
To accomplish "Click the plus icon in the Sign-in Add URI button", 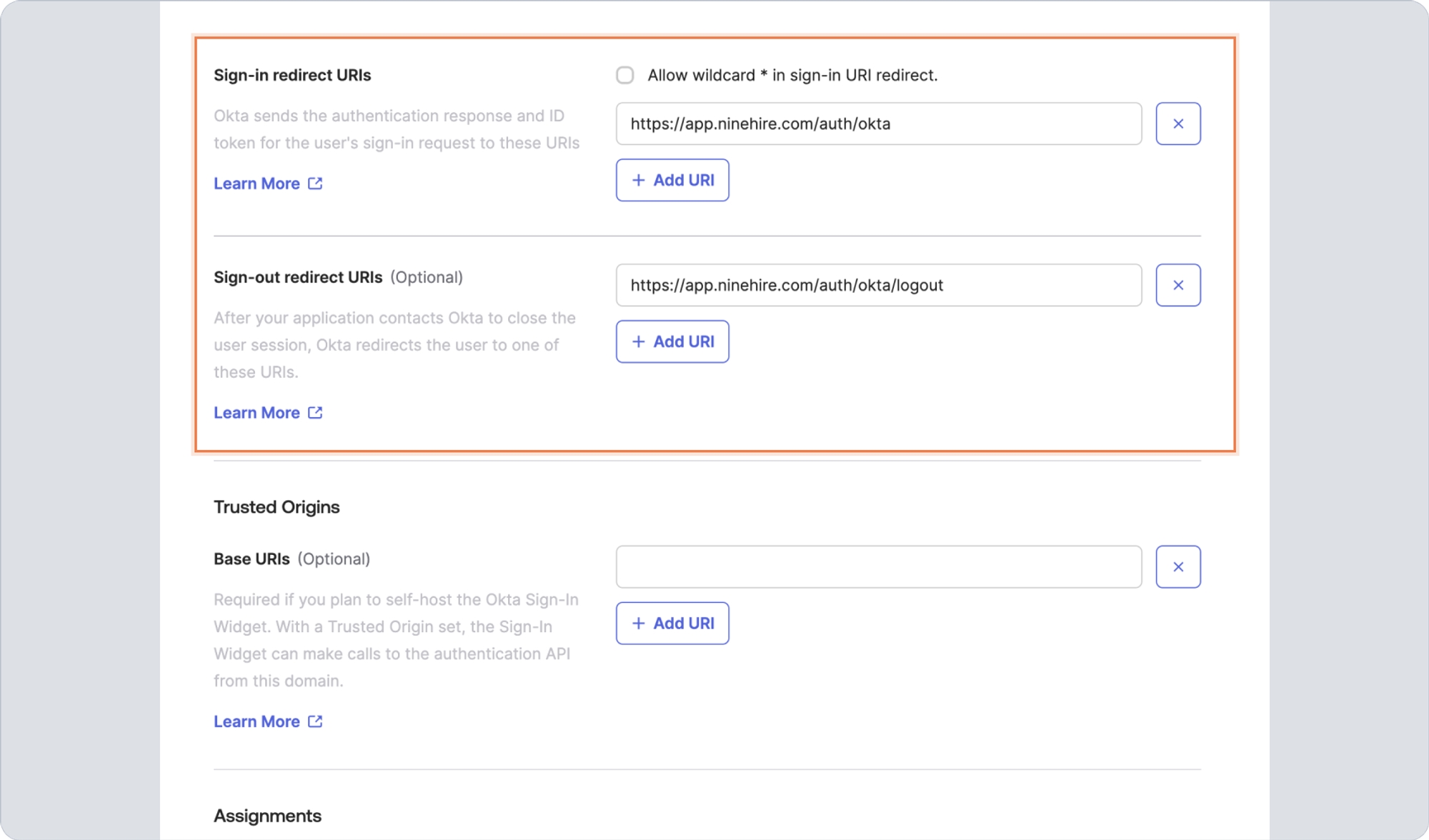I will tap(638, 180).
